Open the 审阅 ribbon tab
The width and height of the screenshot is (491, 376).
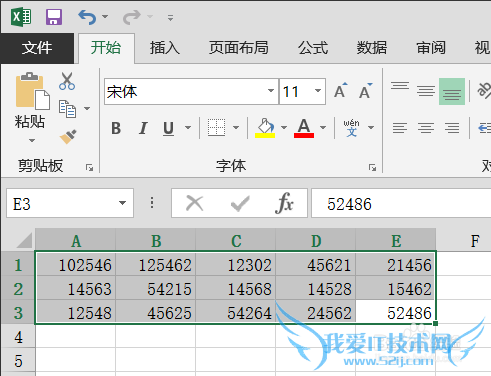pyautogui.click(x=431, y=48)
